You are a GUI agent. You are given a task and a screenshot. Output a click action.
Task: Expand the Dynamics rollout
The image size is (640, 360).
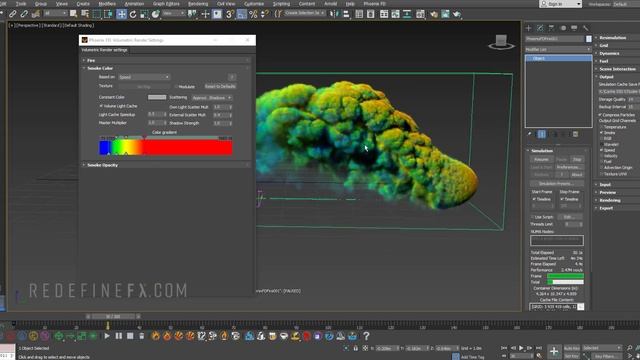tap(609, 53)
